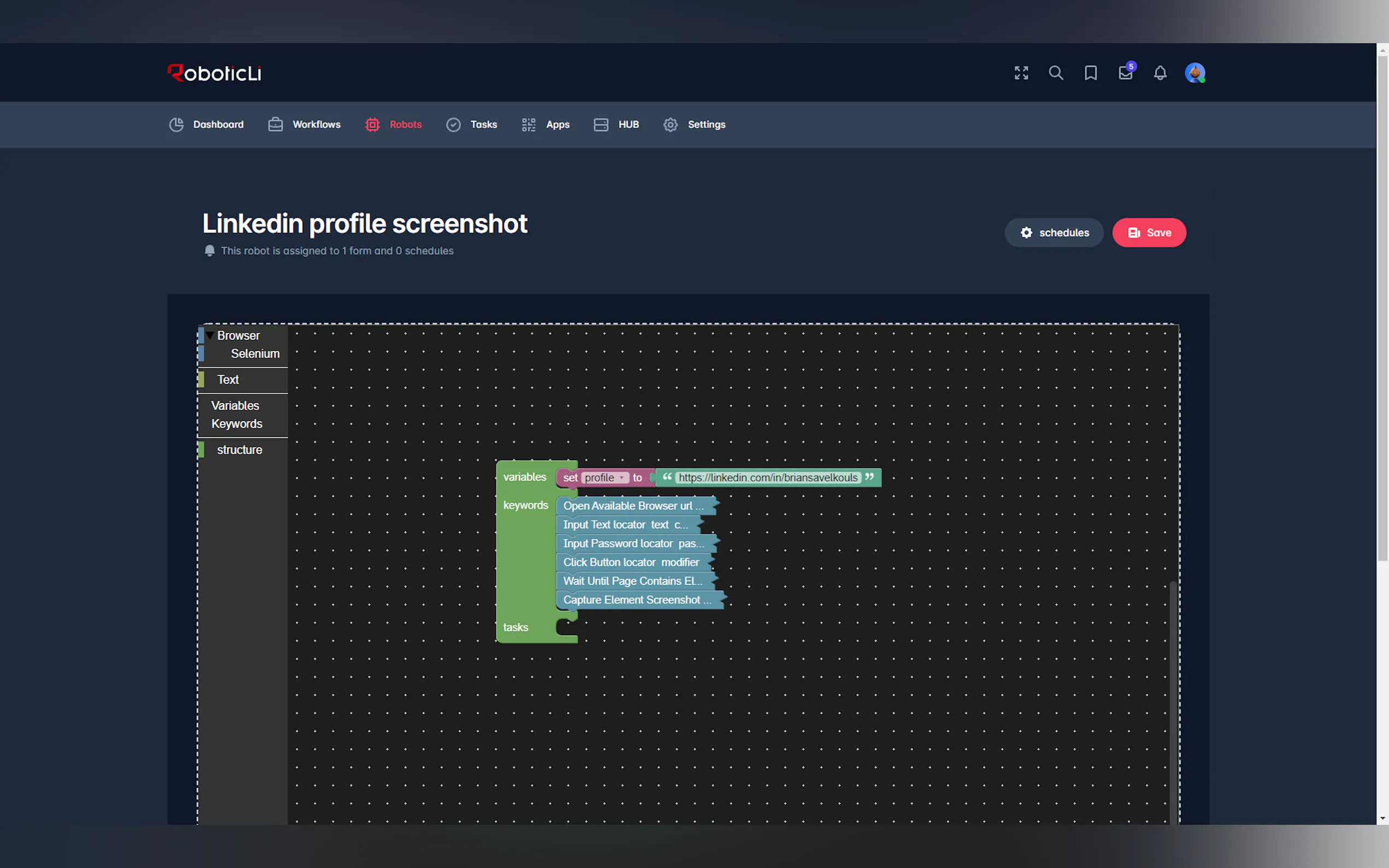Click the bookmark icon in header

pos(1090,73)
